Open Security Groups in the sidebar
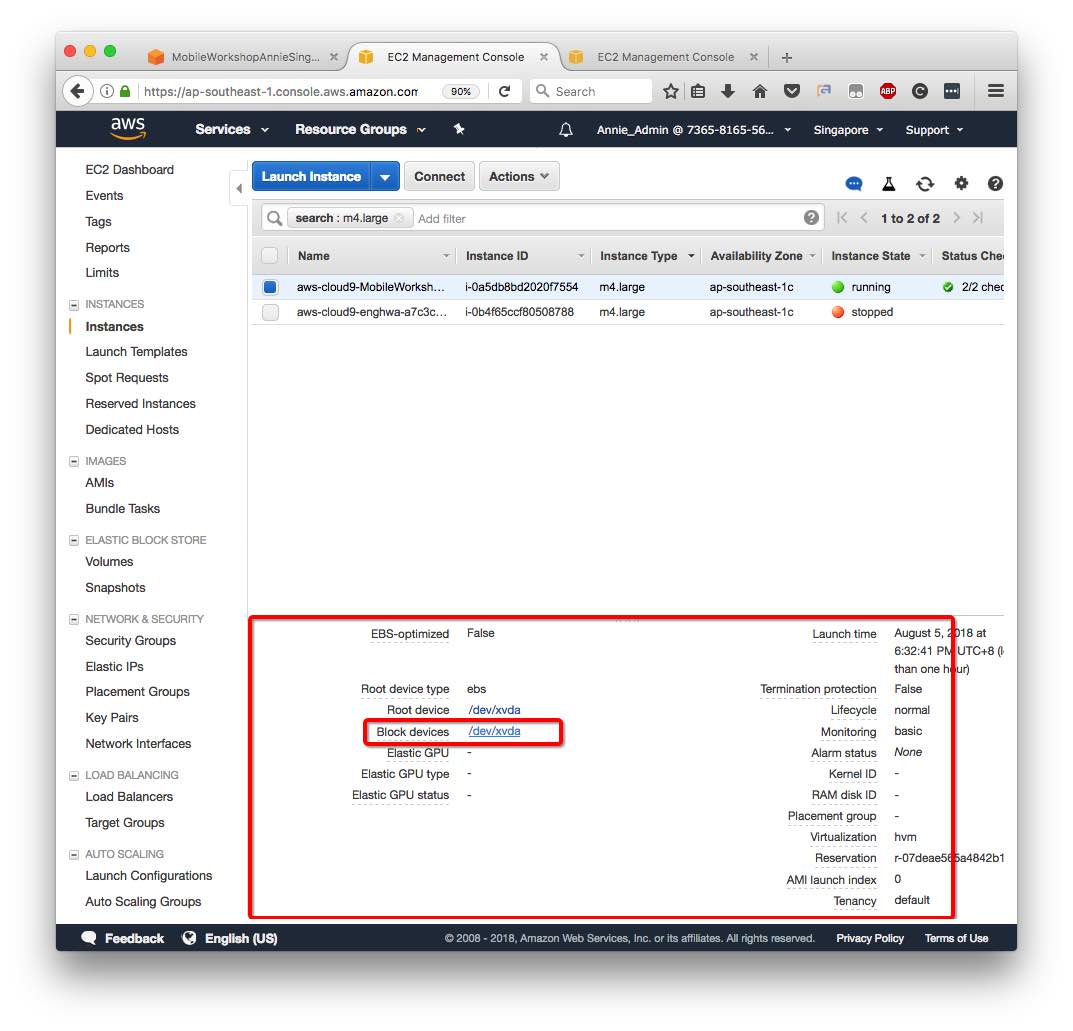 click(131, 640)
